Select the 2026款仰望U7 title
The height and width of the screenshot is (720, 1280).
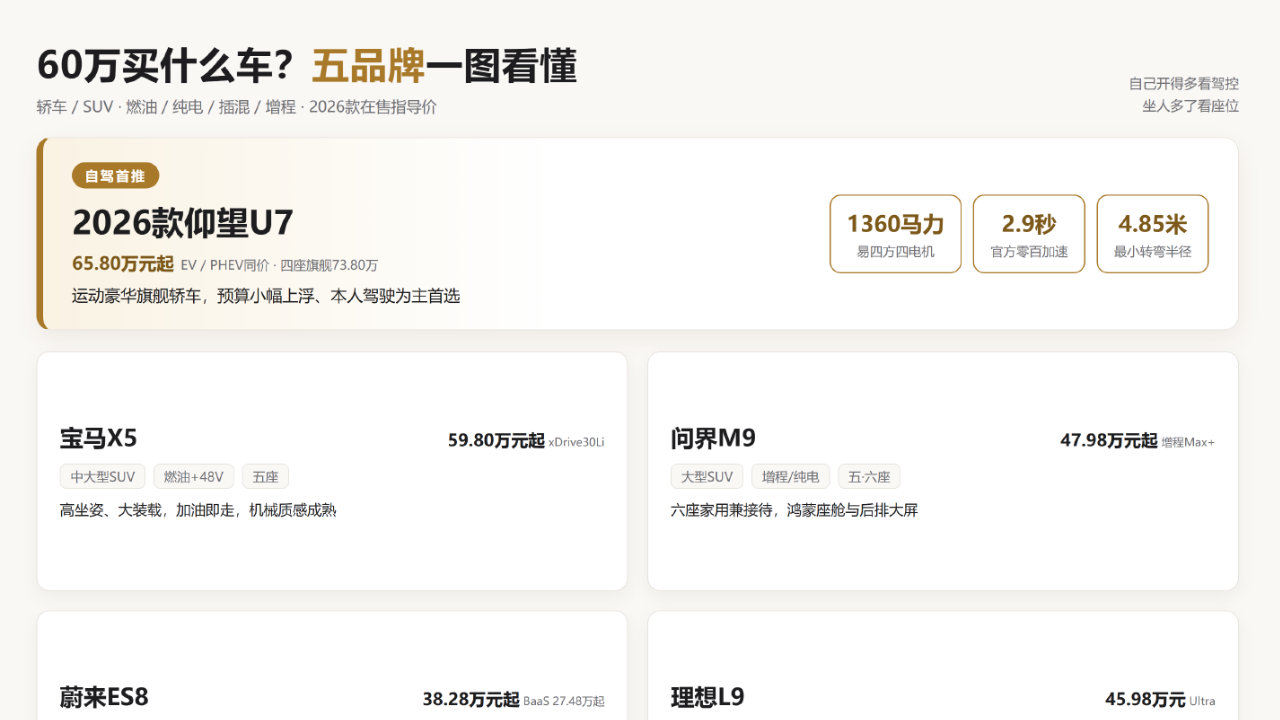183,223
